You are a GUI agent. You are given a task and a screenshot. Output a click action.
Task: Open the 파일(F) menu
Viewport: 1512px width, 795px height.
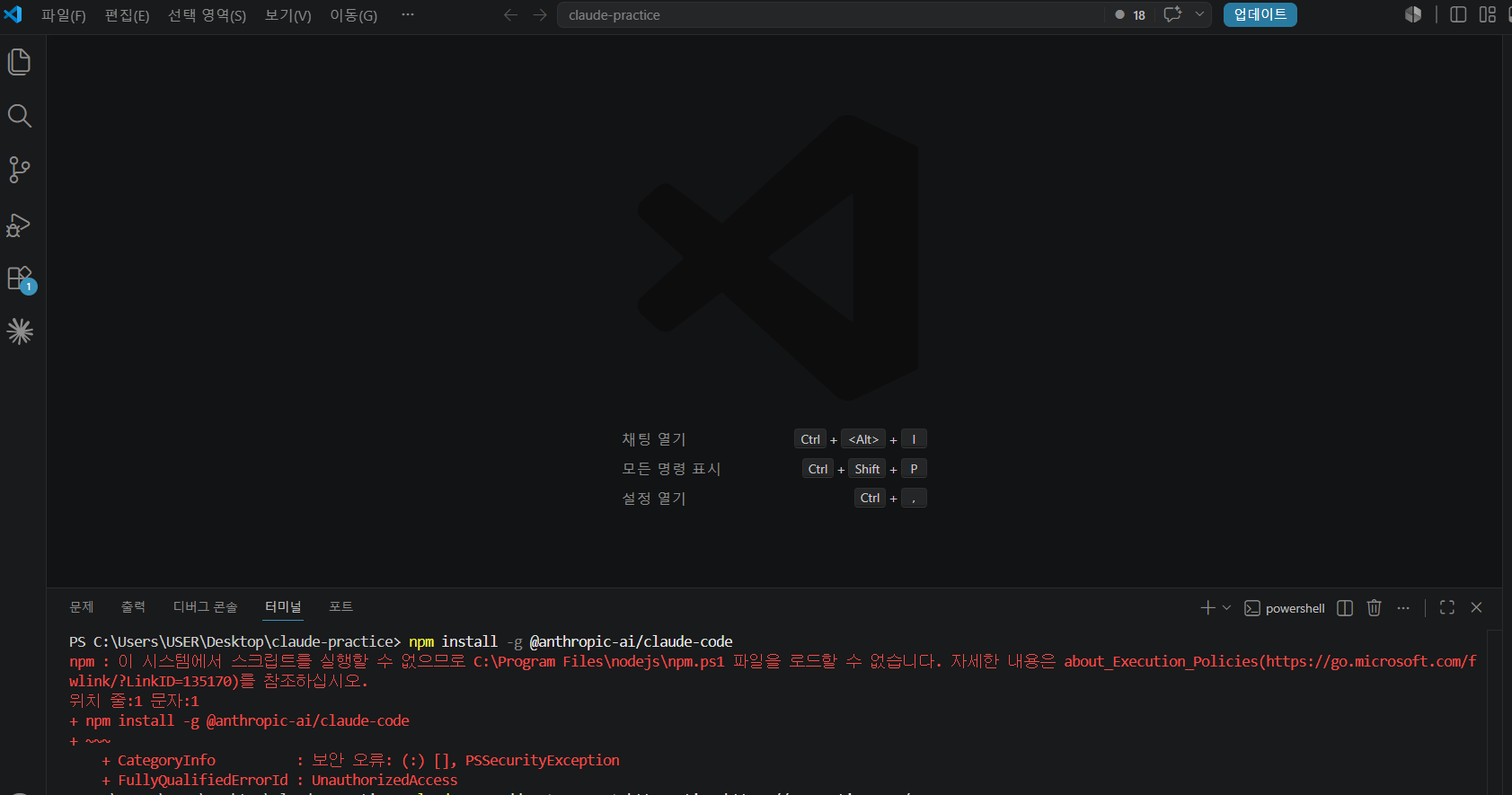[x=64, y=15]
